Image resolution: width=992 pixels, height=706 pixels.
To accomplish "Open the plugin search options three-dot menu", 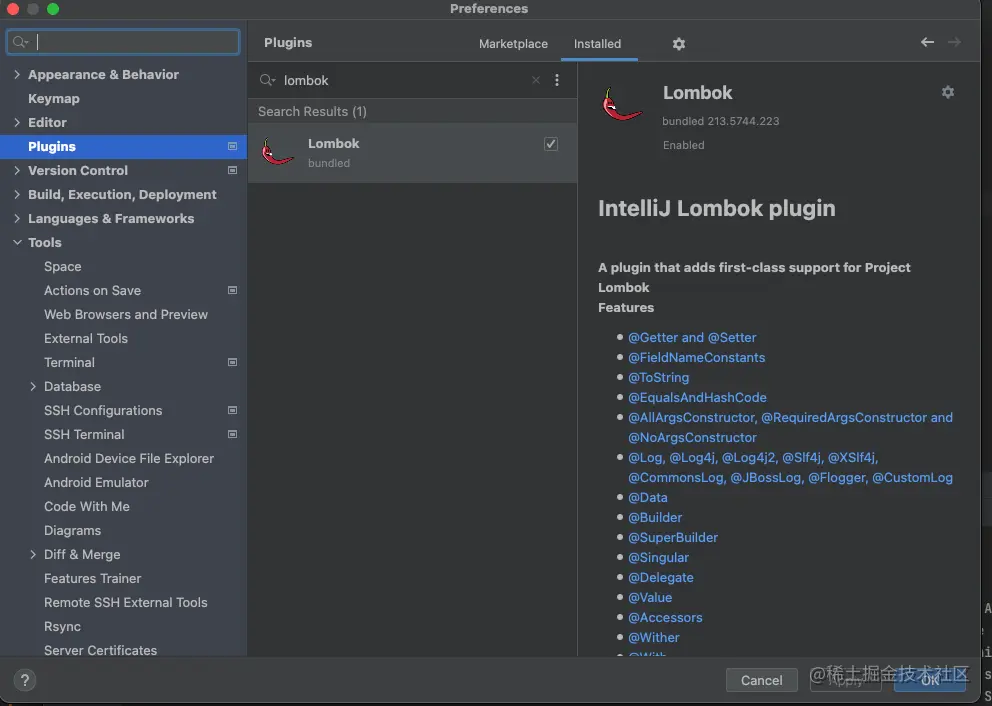I will click(557, 80).
